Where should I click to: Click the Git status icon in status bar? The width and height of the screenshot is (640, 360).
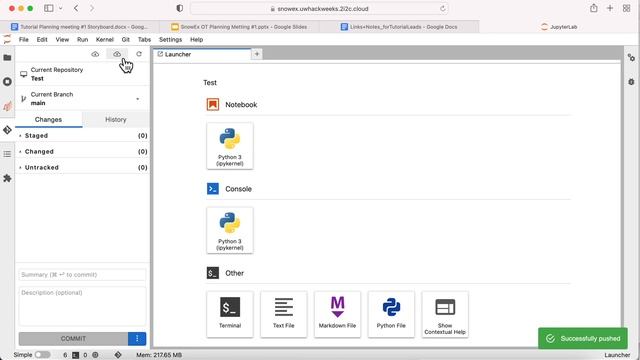[118, 355]
